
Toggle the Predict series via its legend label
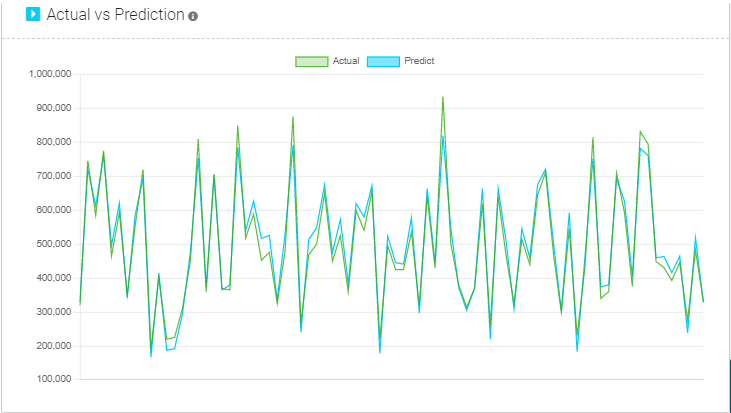point(419,62)
